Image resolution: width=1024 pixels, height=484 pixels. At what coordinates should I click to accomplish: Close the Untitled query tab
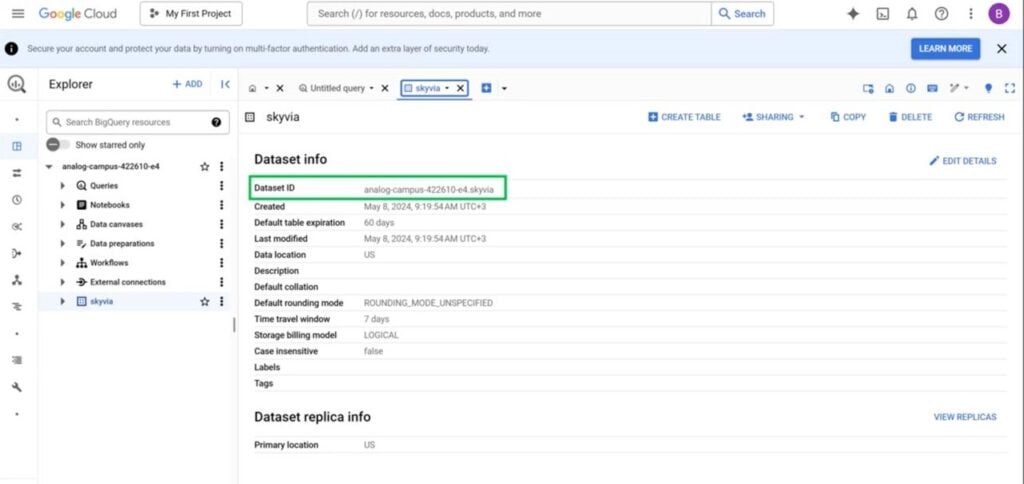click(x=385, y=88)
